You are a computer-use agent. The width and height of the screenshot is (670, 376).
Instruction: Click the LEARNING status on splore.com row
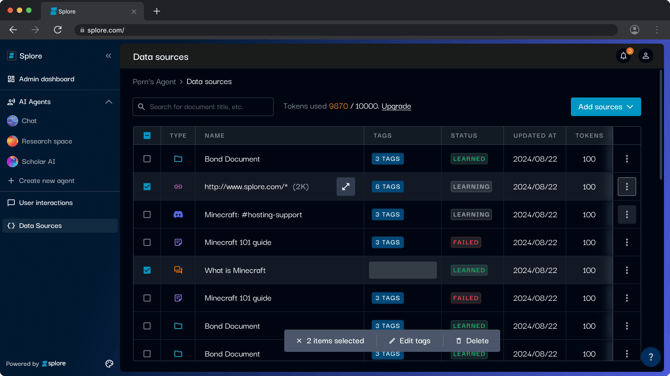pyautogui.click(x=471, y=187)
